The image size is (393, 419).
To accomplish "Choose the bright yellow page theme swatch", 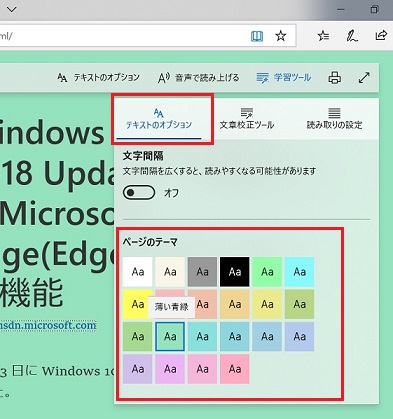I will 135,304.
